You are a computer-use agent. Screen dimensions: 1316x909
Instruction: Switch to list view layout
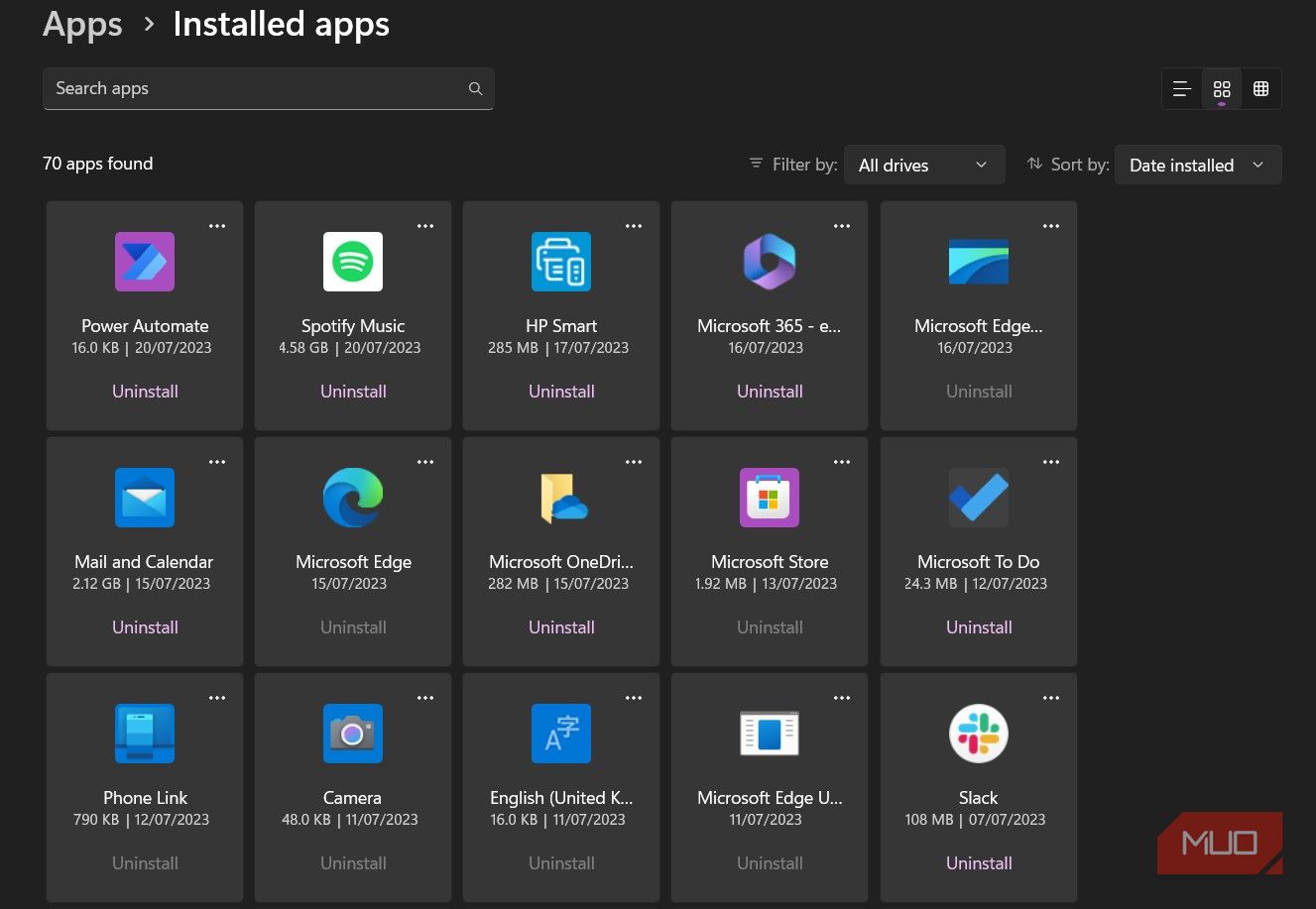tap(1181, 89)
